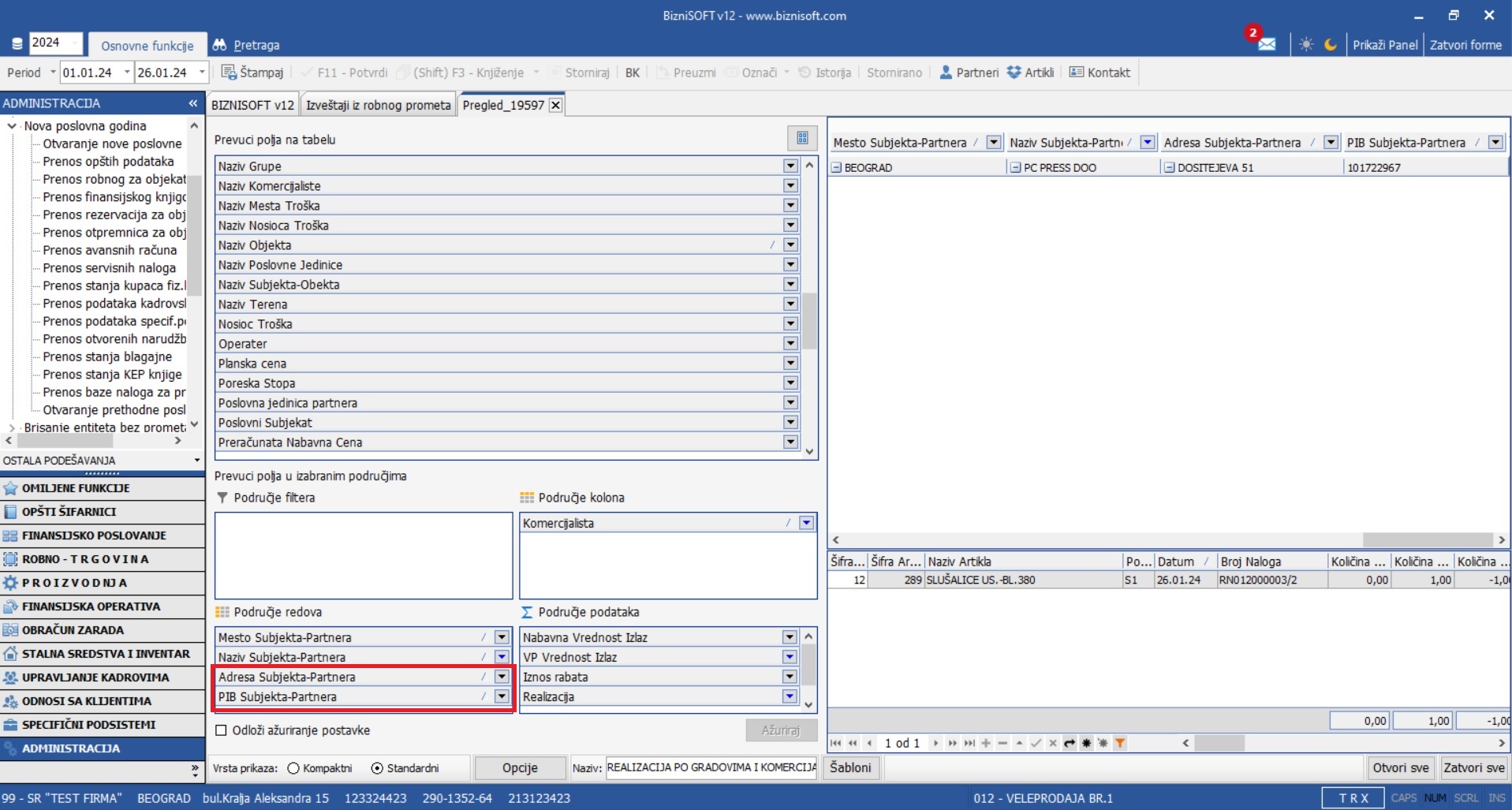Click the Naziv report name field
The width and height of the screenshot is (1512, 810).
pyautogui.click(x=711, y=767)
